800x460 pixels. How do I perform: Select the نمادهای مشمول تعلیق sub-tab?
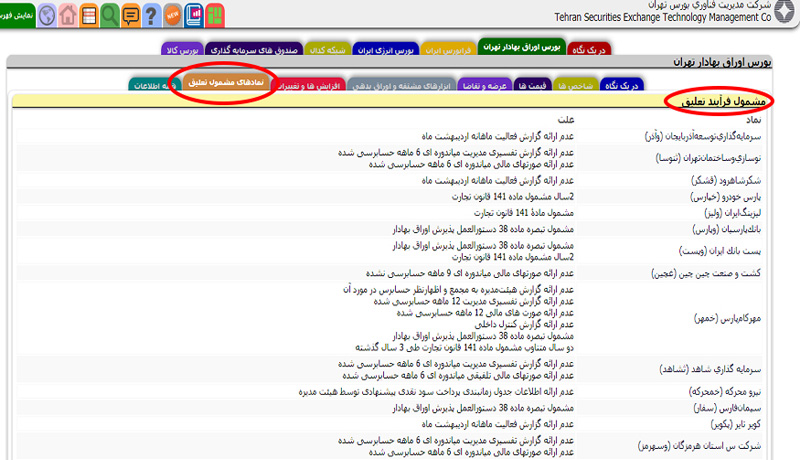[x=226, y=83]
